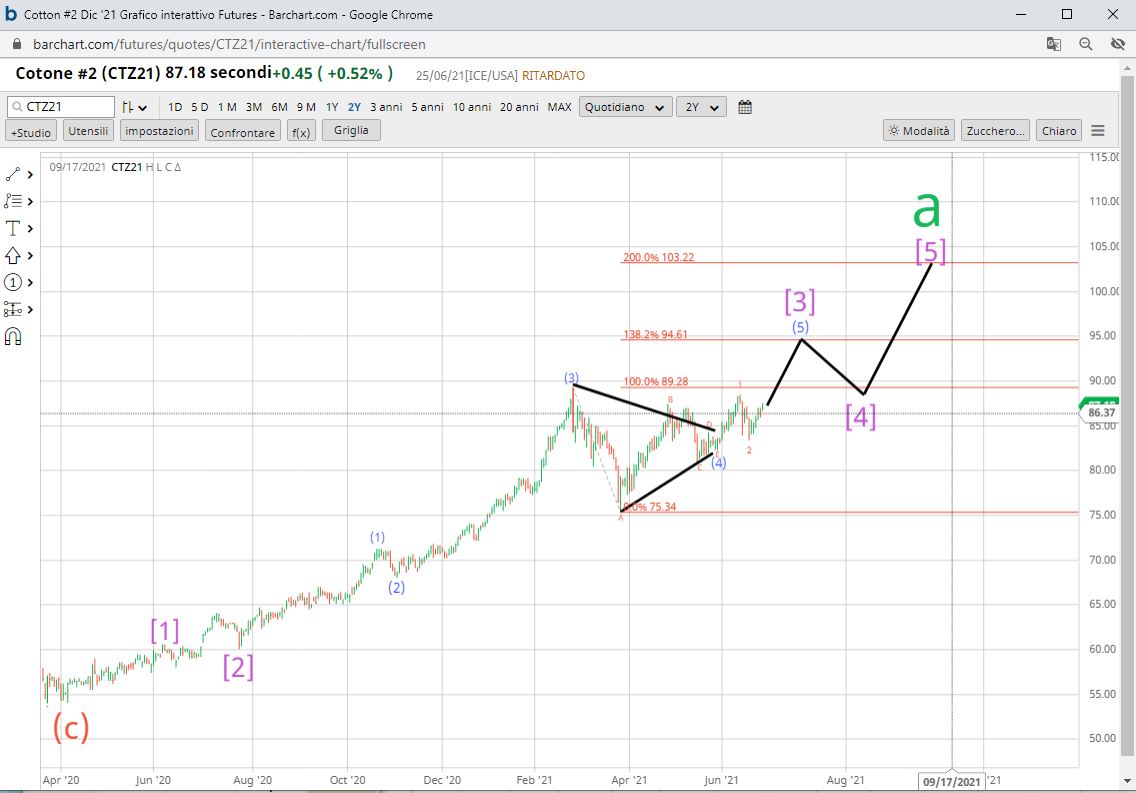
Task: Click the Chiaro theme button
Action: pos(1058,130)
